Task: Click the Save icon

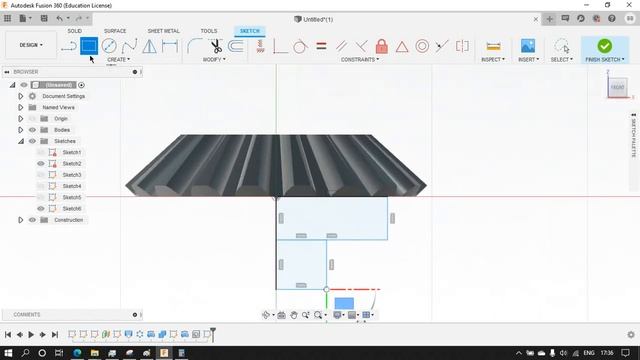Action: point(44,18)
